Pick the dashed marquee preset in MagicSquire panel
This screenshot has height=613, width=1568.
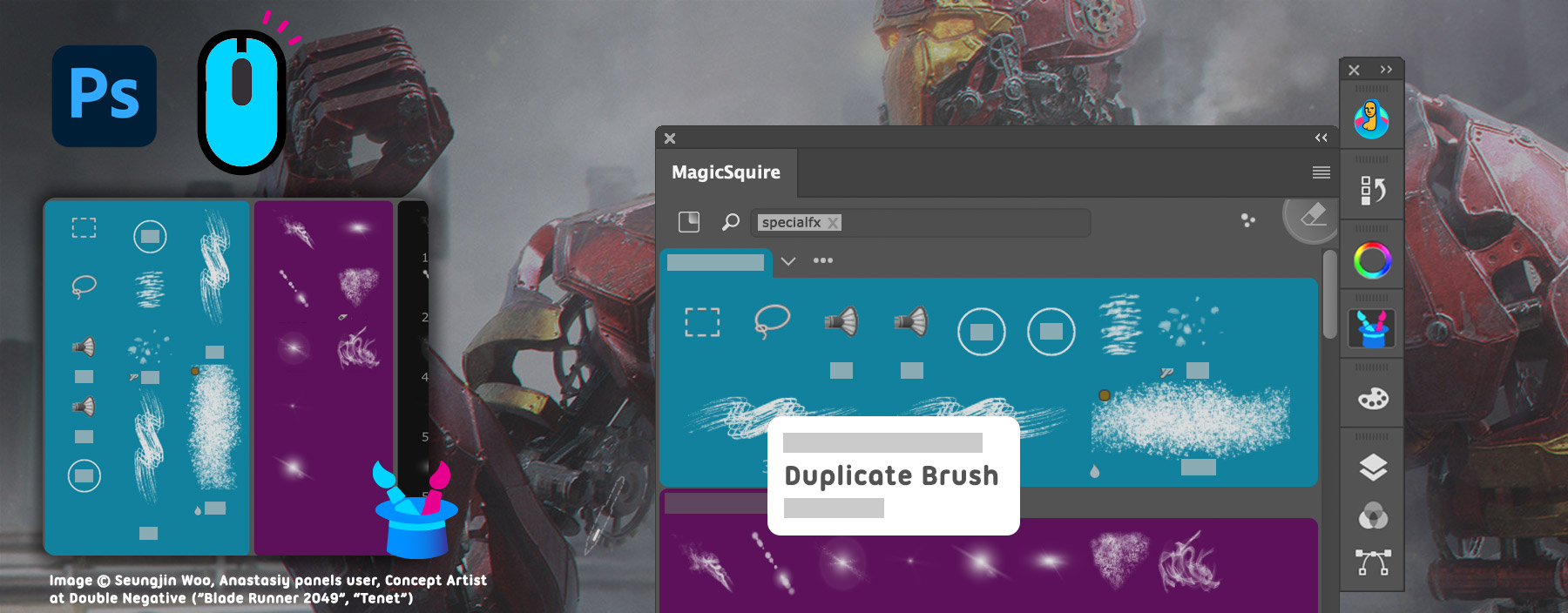[702, 322]
